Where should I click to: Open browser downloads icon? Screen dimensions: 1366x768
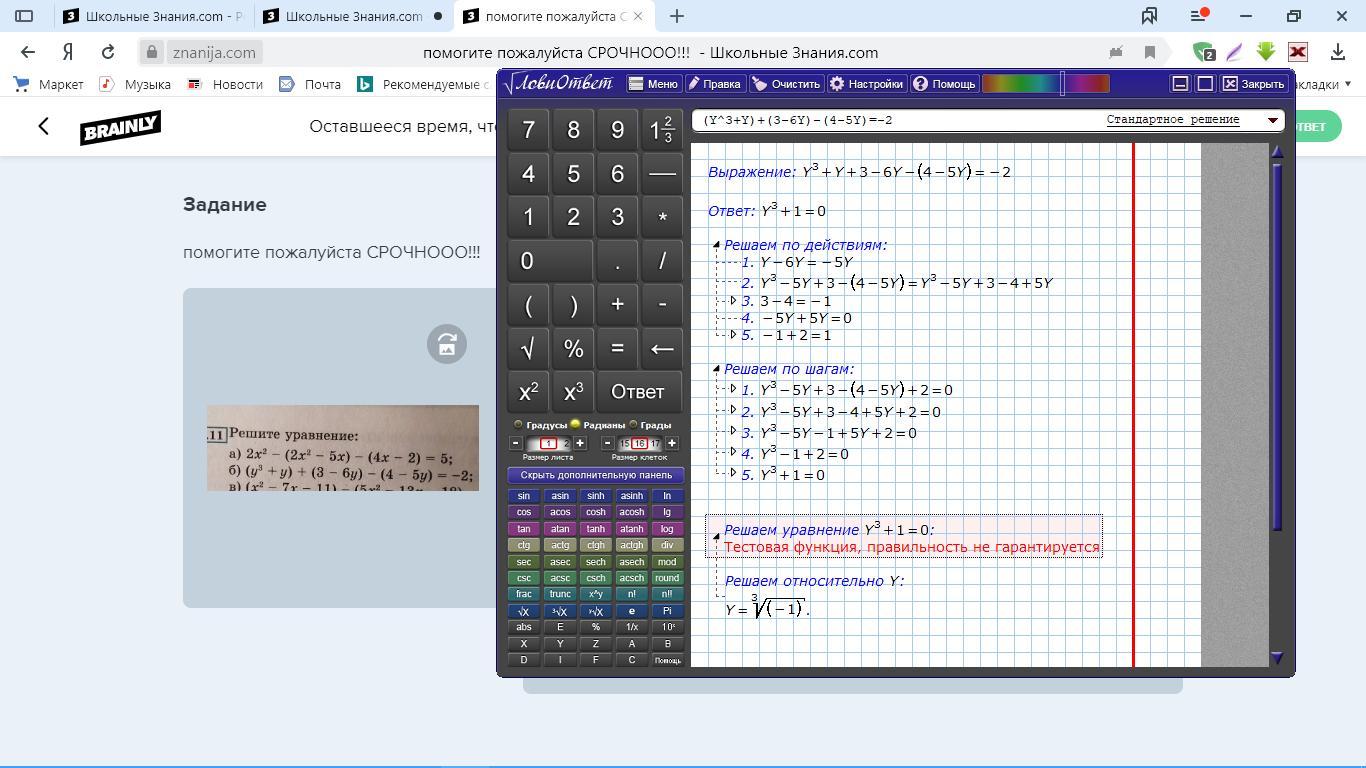1337,52
